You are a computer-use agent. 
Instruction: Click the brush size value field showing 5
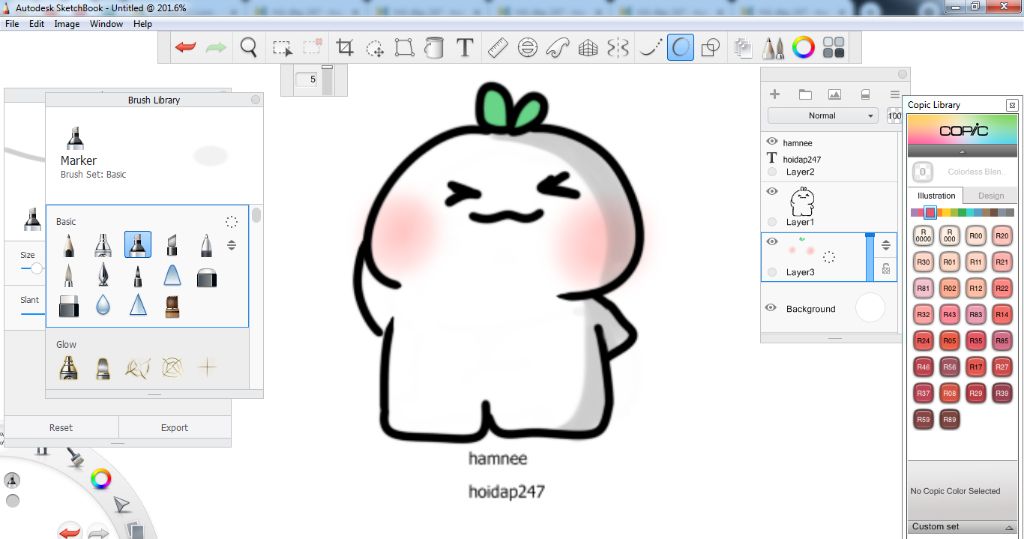306,80
